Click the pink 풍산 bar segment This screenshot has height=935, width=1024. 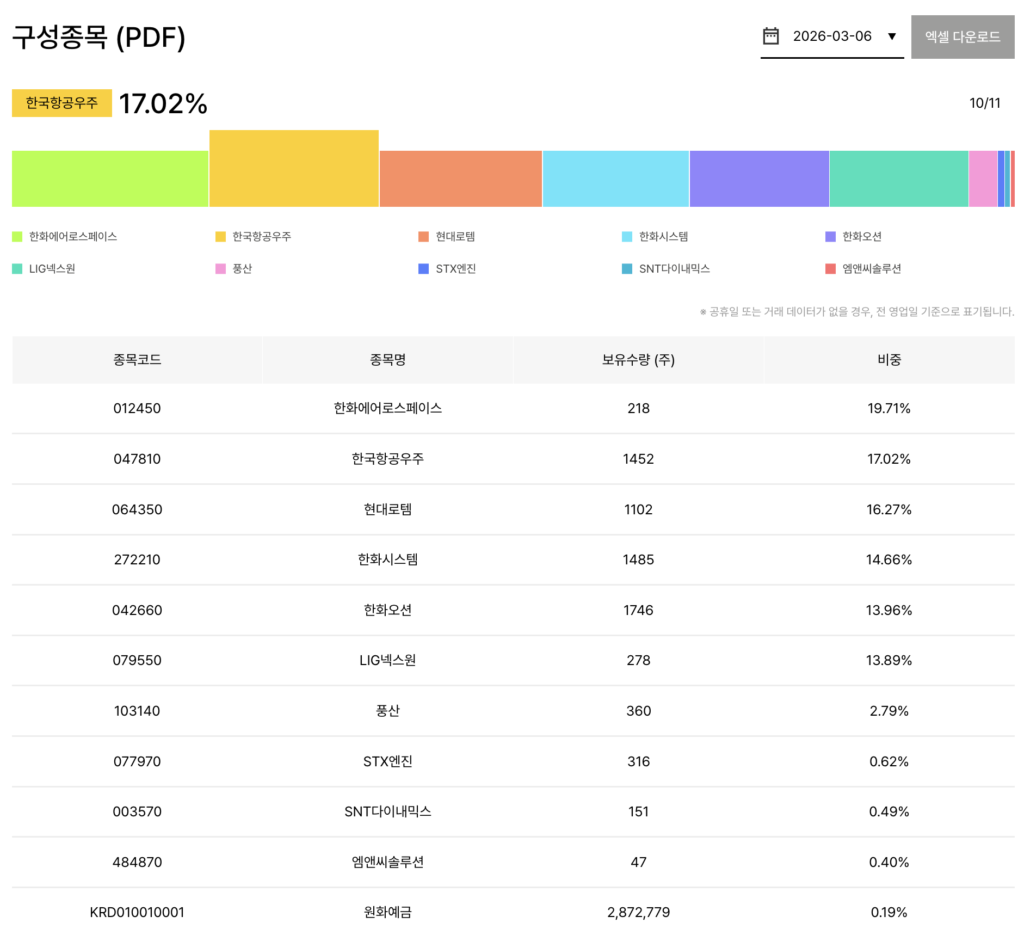pyautogui.click(x=982, y=179)
